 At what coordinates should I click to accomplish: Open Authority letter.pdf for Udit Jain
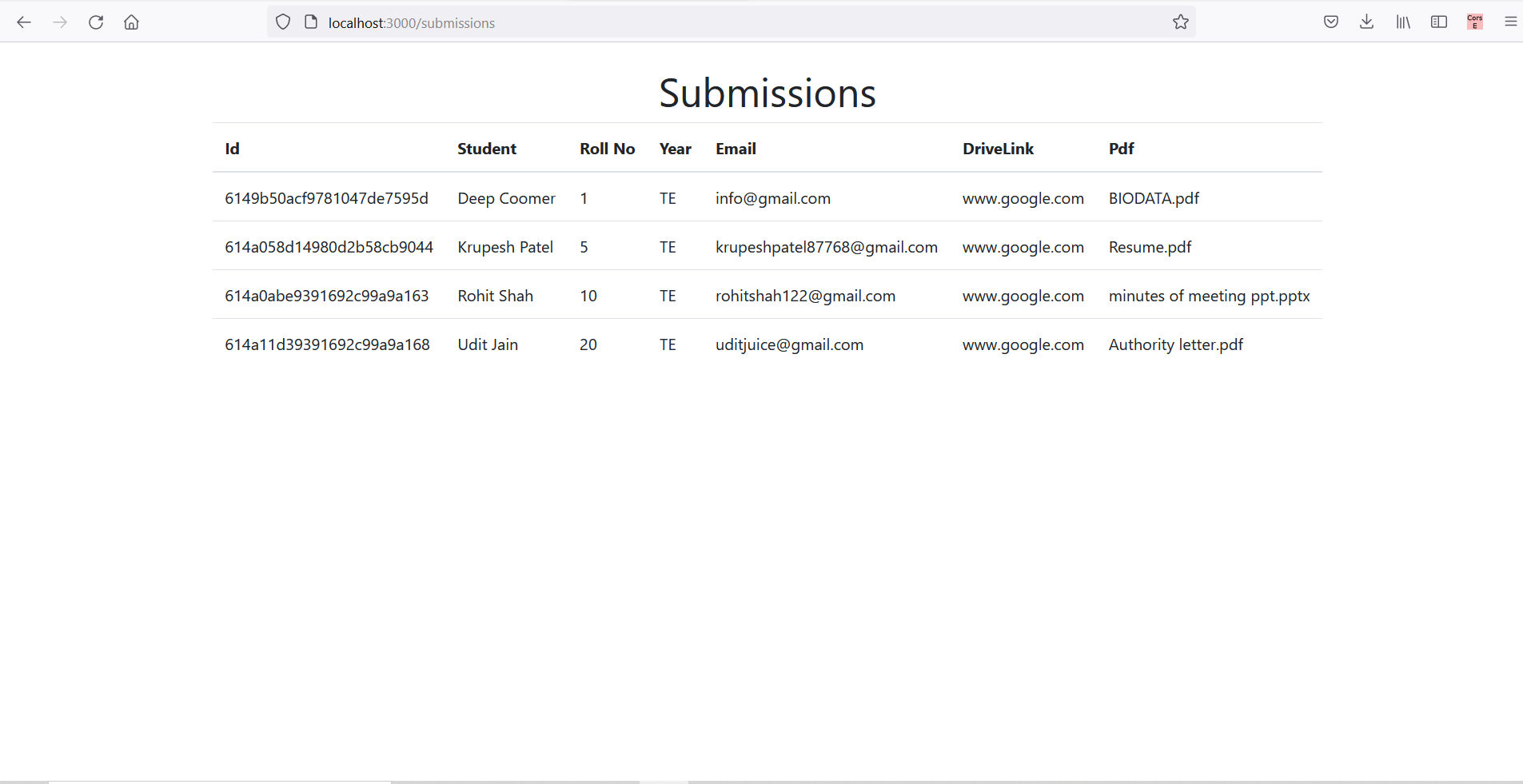point(1175,344)
